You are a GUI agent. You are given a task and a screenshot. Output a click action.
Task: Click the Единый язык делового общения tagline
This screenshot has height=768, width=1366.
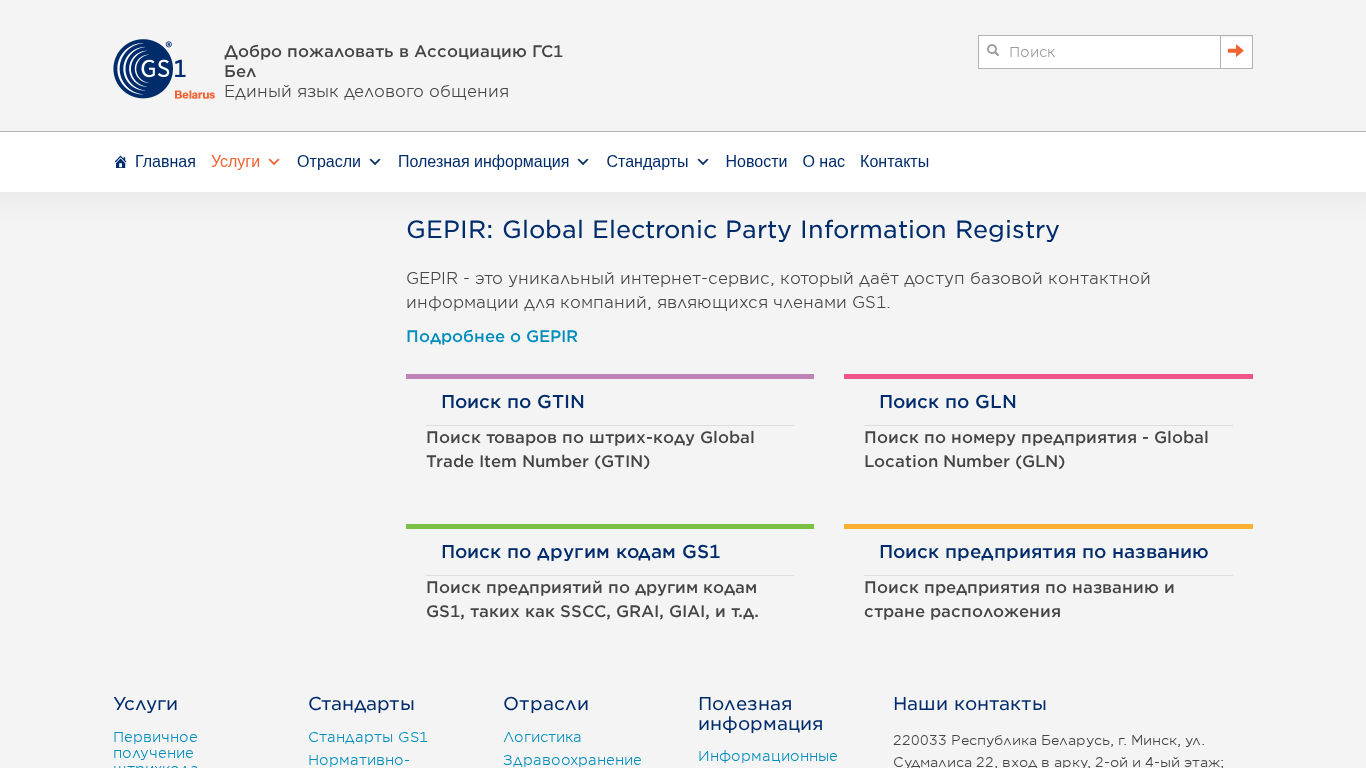click(x=366, y=92)
